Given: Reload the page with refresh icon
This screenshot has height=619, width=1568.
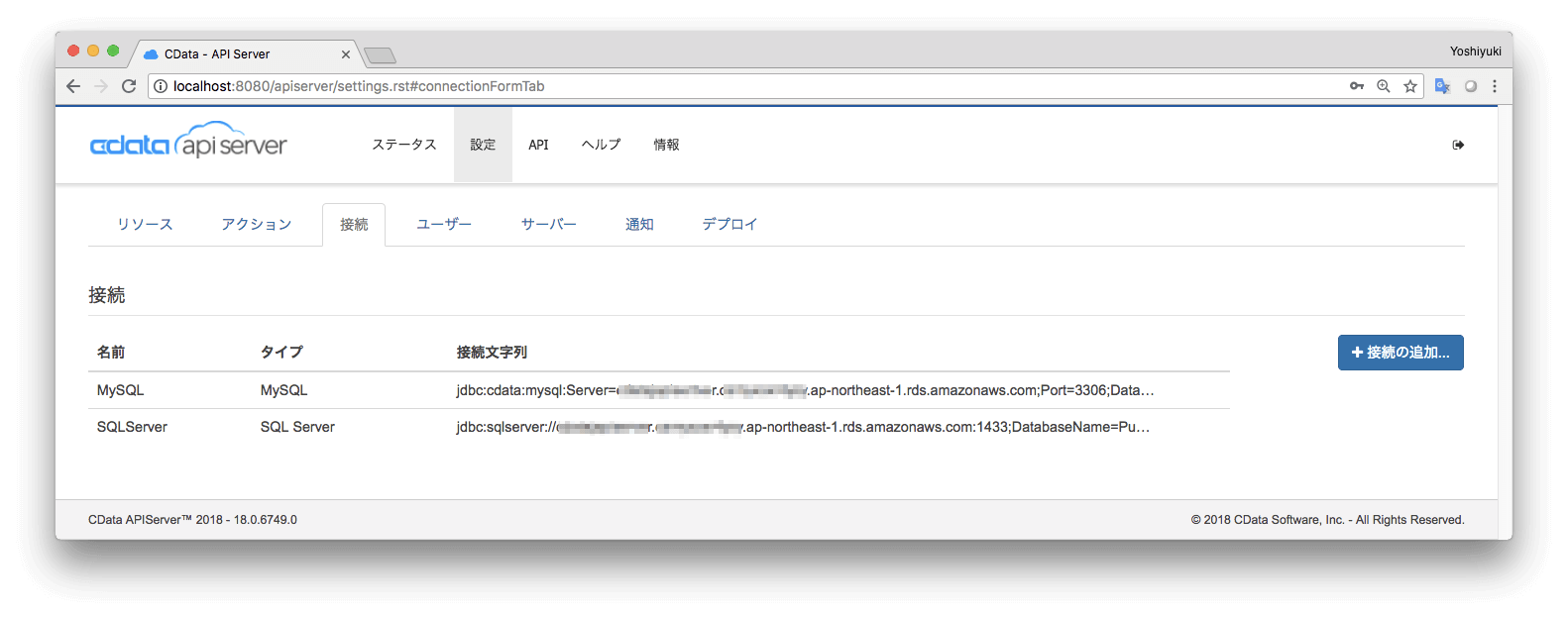Looking at the screenshot, I should (x=129, y=86).
